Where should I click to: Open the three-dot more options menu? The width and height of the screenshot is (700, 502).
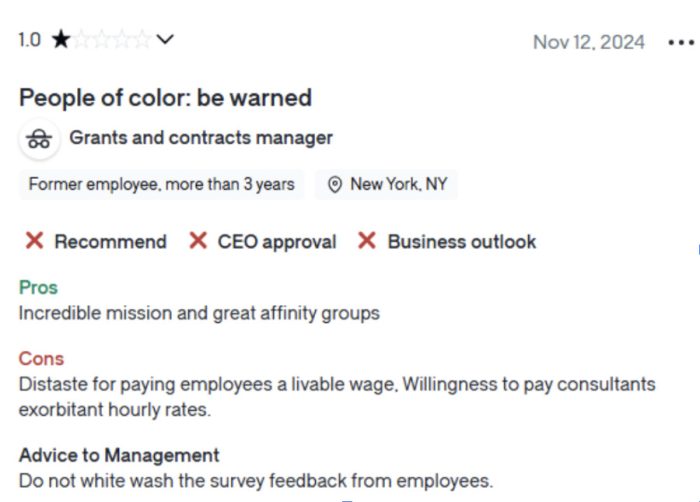click(x=681, y=43)
